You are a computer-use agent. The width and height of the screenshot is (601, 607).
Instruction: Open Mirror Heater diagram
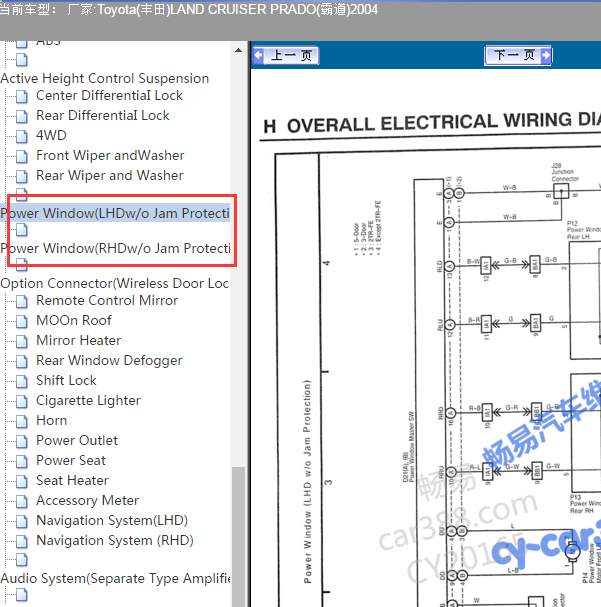pos(79,341)
